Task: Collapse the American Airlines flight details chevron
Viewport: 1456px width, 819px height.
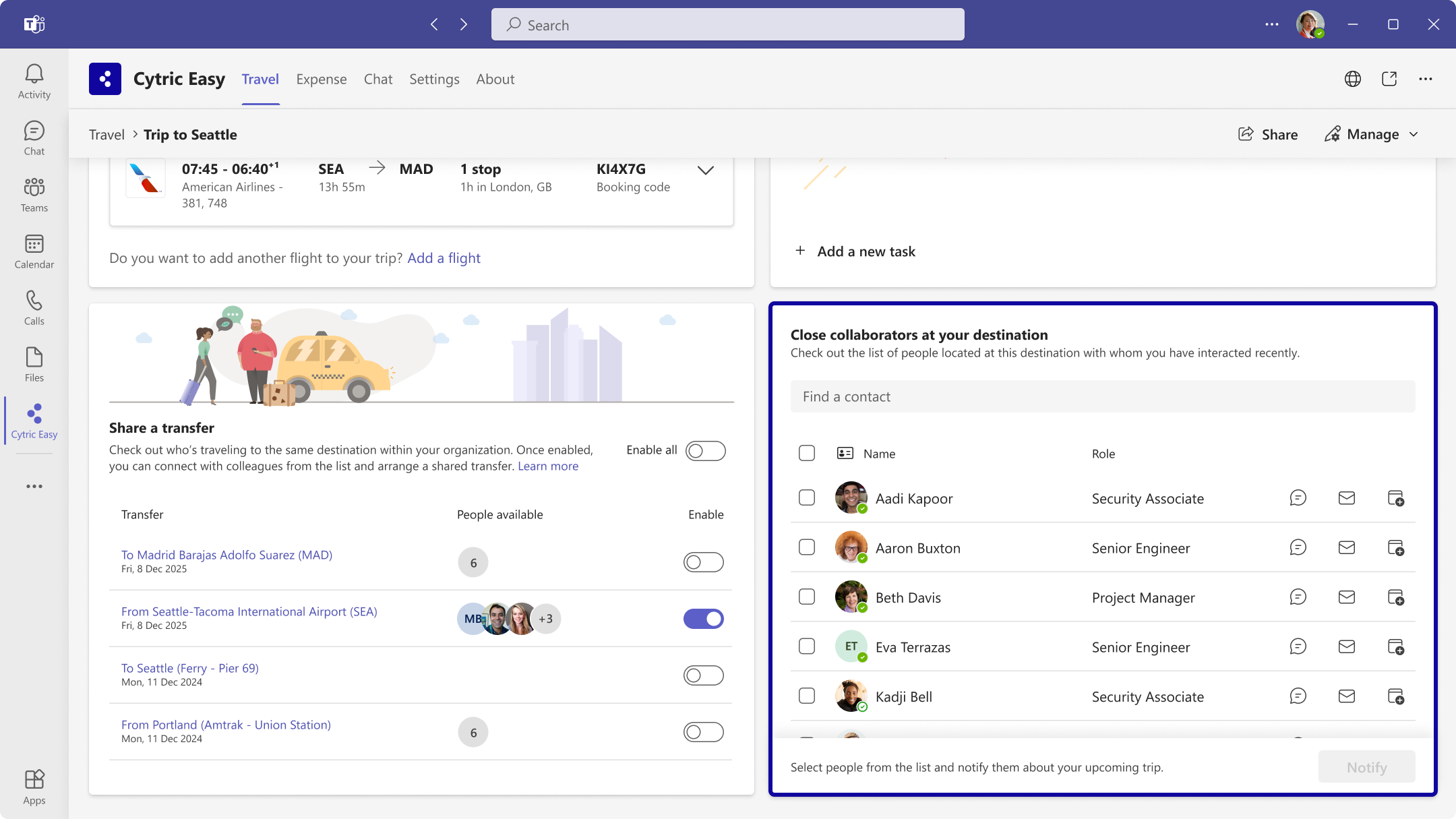Action: coord(706,171)
